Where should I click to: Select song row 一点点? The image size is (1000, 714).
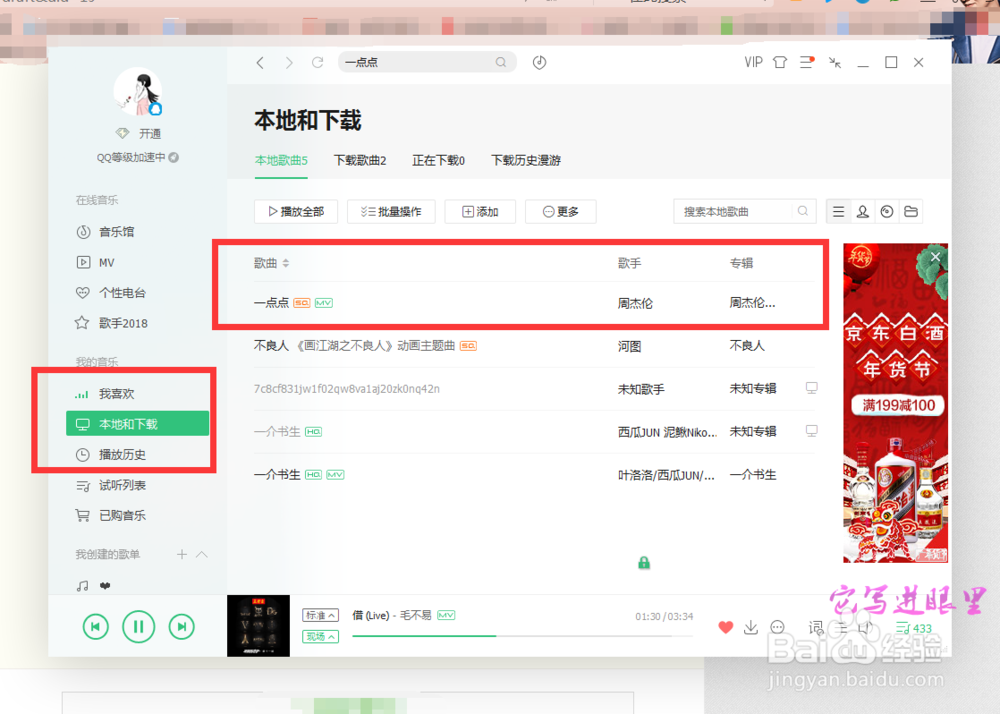(x=534, y=303)
